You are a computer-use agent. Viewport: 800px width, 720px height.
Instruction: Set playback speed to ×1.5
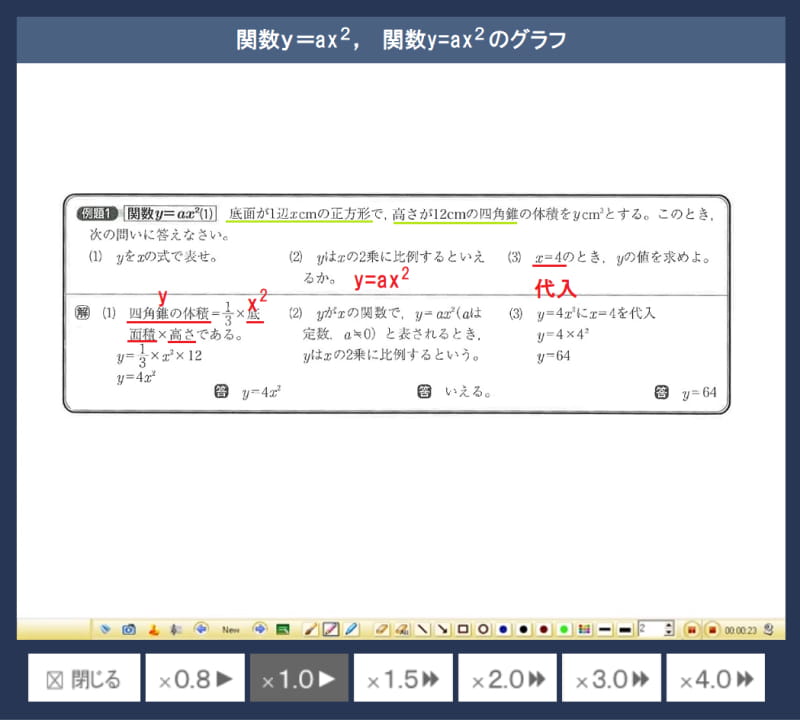[401, 680]
